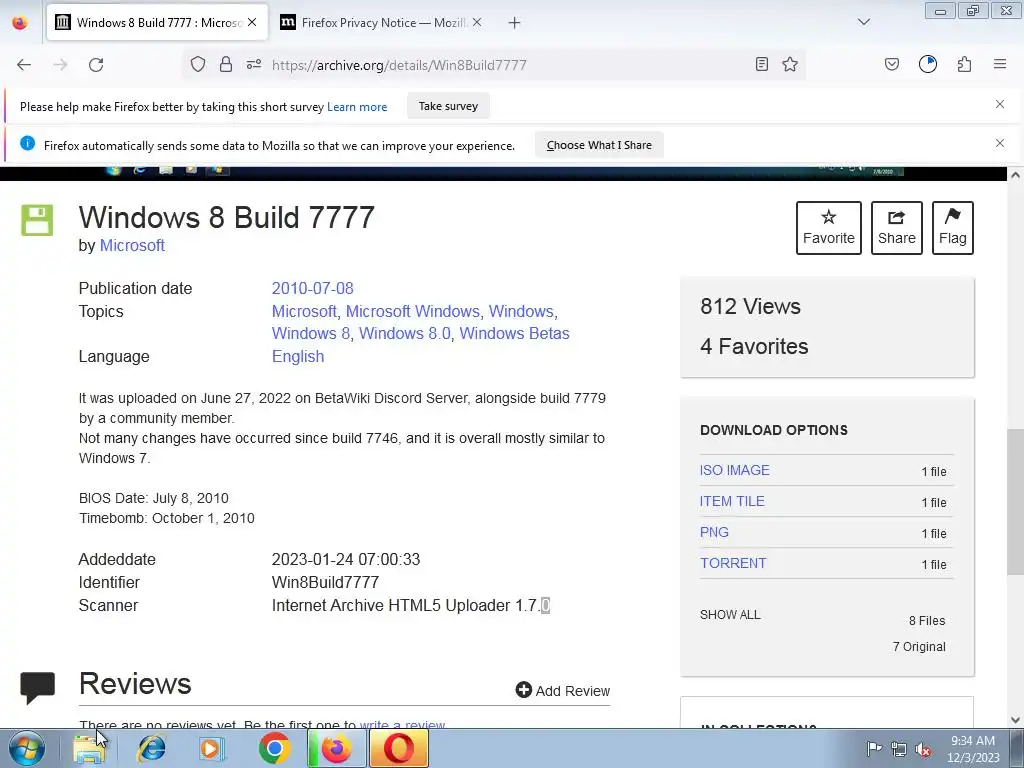Switch to the Firefox Privacy Notice tab
This screenshot has height=768, width=1024.
(x=381, y=23)
